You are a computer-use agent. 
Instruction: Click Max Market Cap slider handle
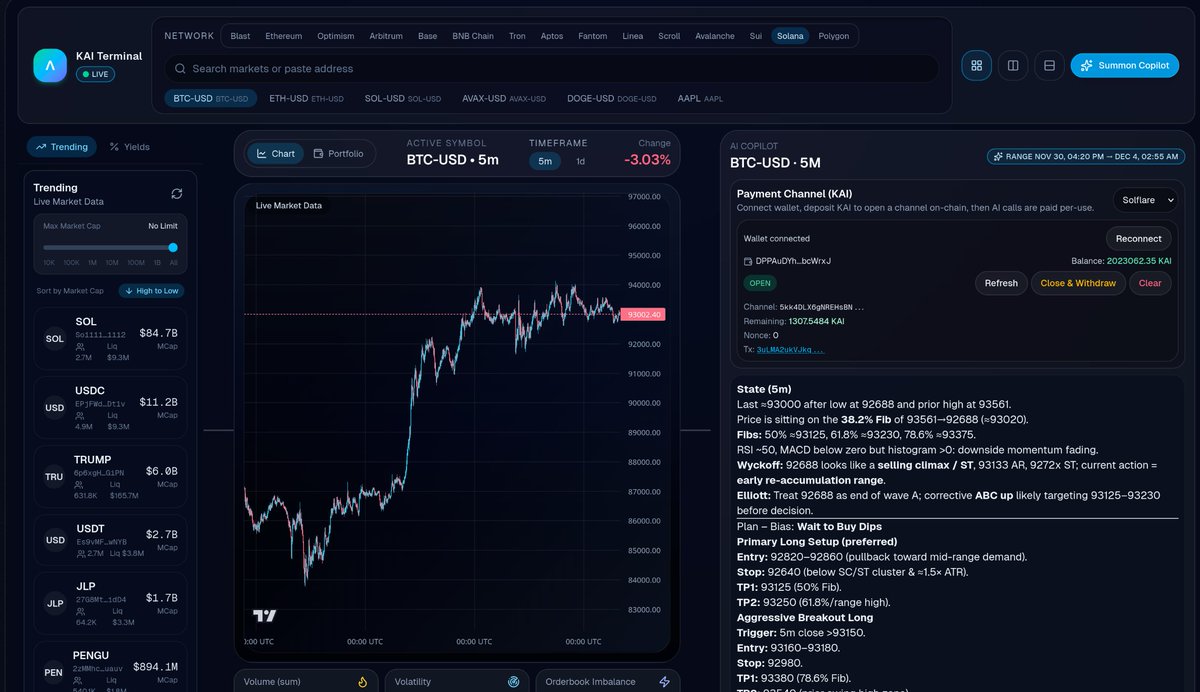pos(173,247)
